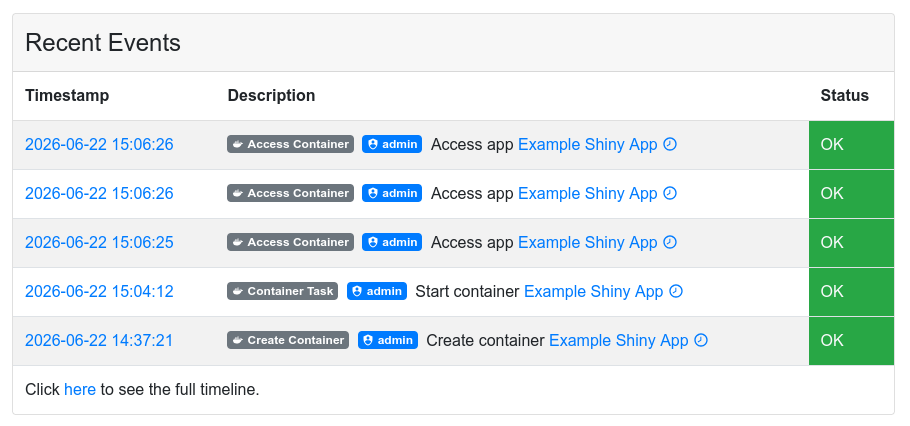This screenshot has height=426, width=910.
Task: Click clock icon in Create container row
Action: tap(701, 340)
